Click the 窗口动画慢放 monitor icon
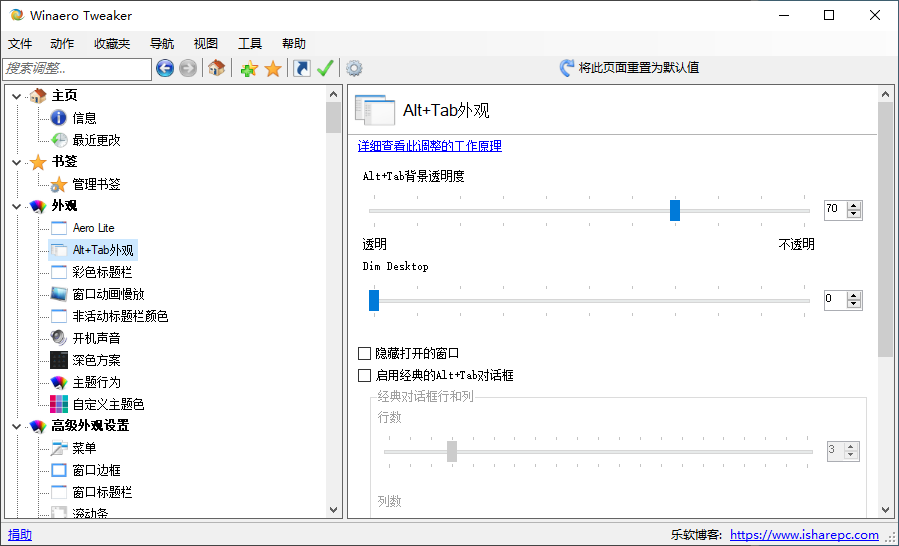 click(x=58, y=294)
